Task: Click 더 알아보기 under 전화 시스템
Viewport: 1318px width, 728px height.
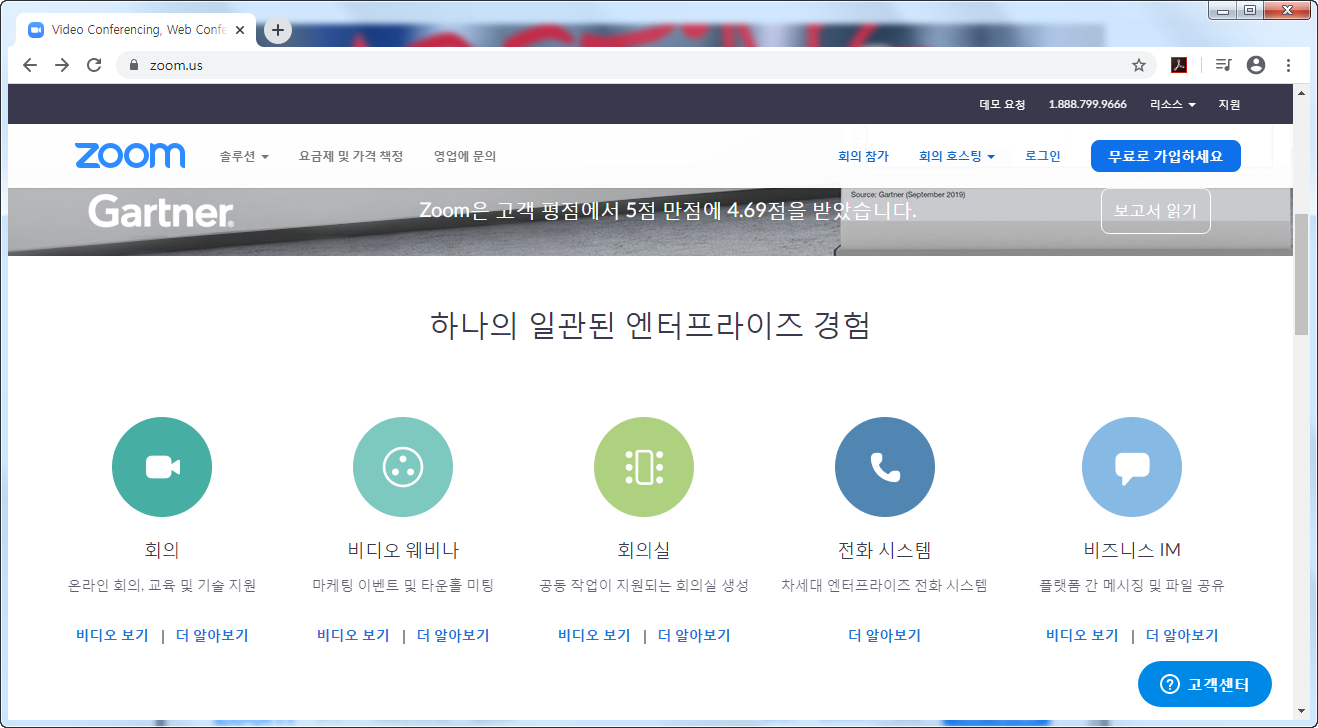Action: tap(885, 635)
